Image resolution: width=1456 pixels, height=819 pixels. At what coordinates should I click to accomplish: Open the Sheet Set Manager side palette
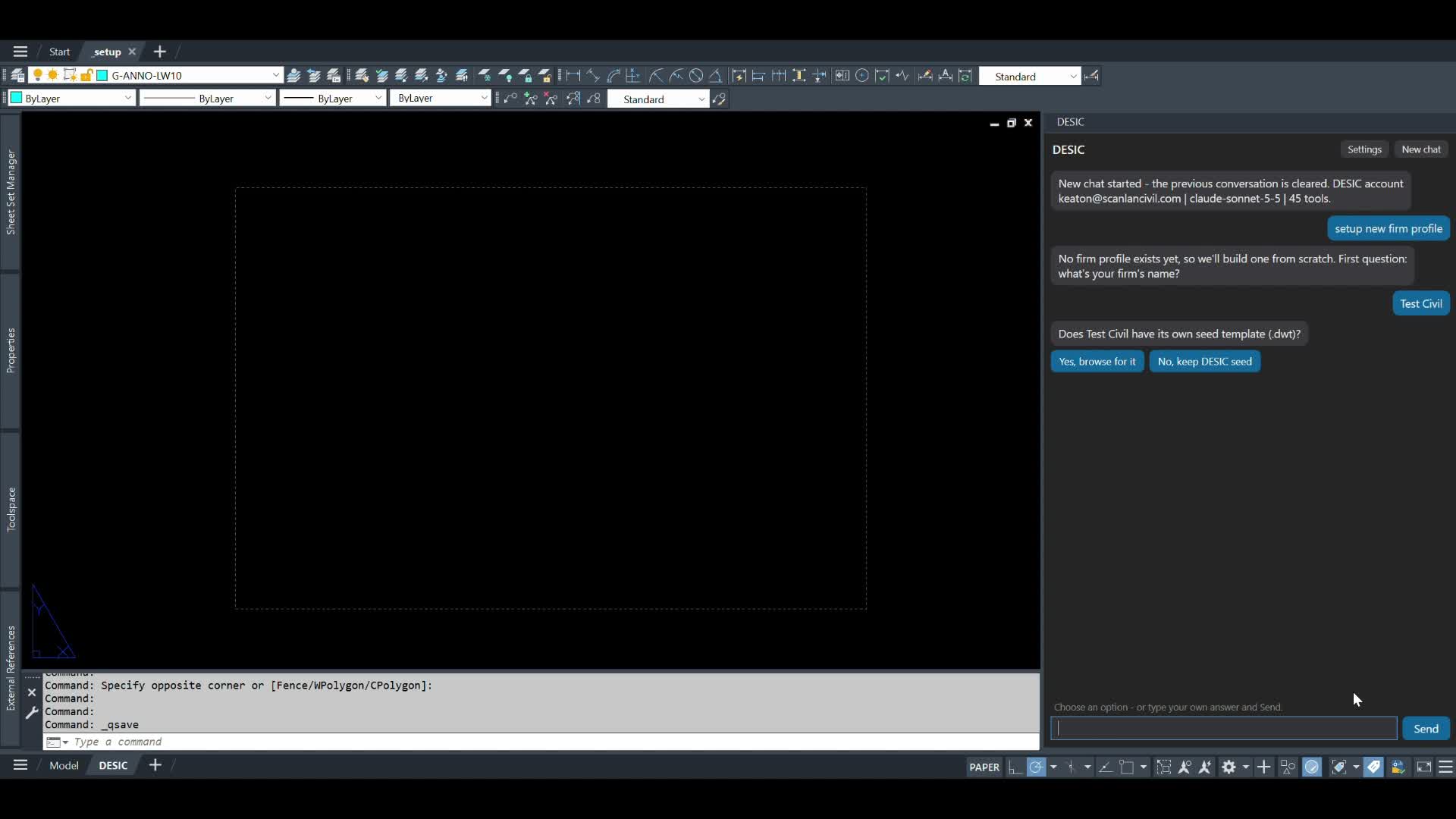[11, 192]
